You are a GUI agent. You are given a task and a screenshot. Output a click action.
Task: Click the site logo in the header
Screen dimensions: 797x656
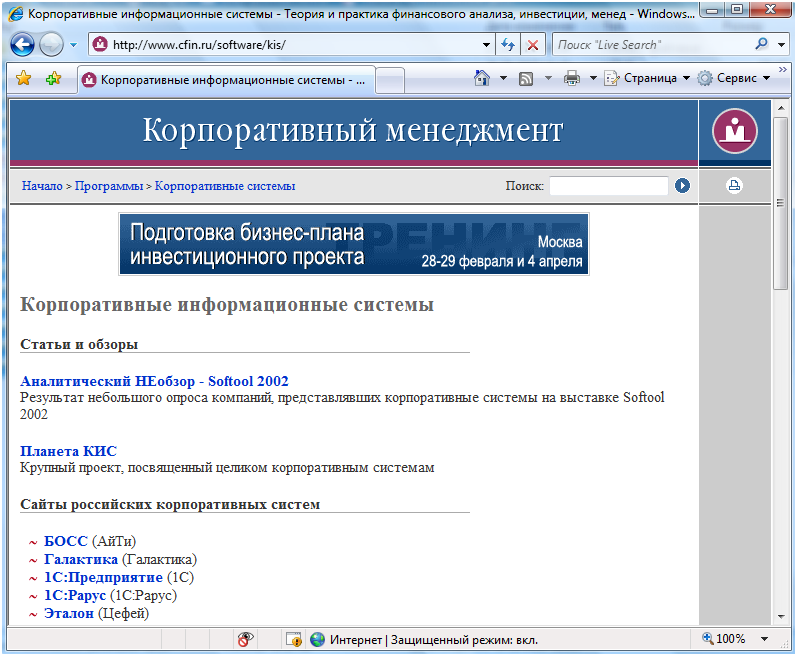pos(734,131)
